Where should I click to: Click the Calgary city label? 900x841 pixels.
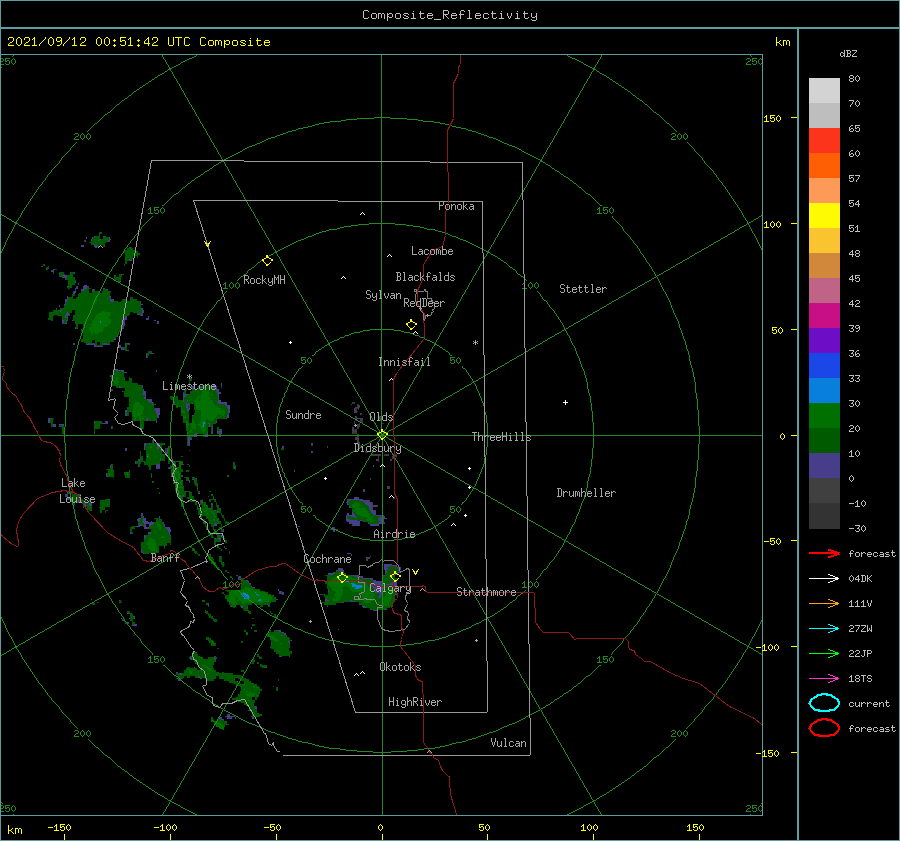[390, 588]
